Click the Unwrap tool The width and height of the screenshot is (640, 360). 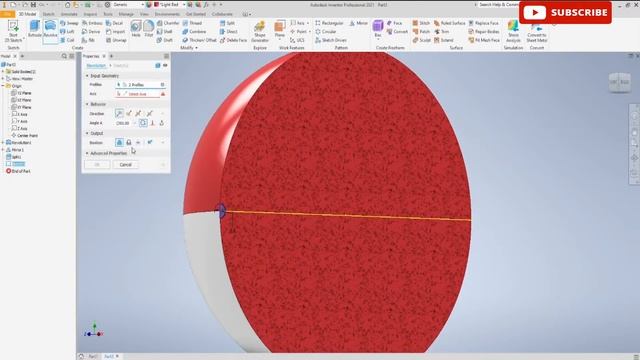(x=116, y=40)
